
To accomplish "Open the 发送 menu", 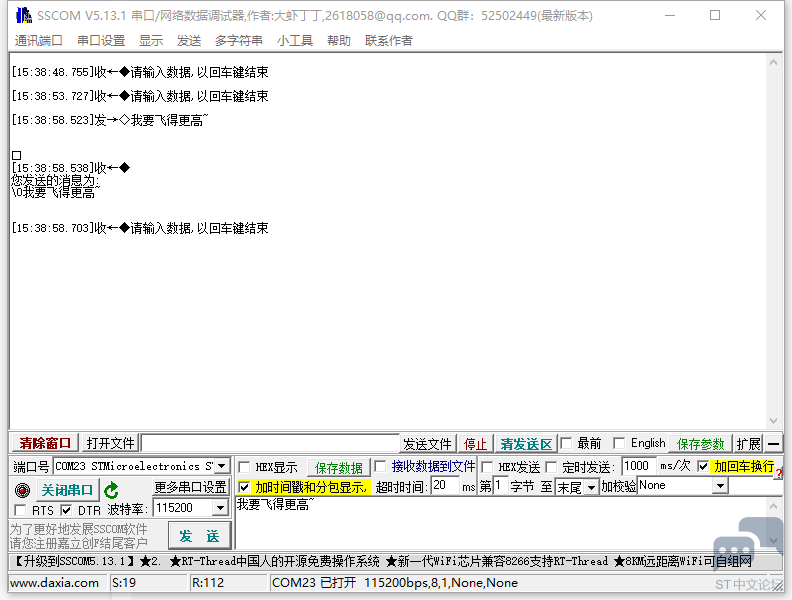I will tap(189, 40).
